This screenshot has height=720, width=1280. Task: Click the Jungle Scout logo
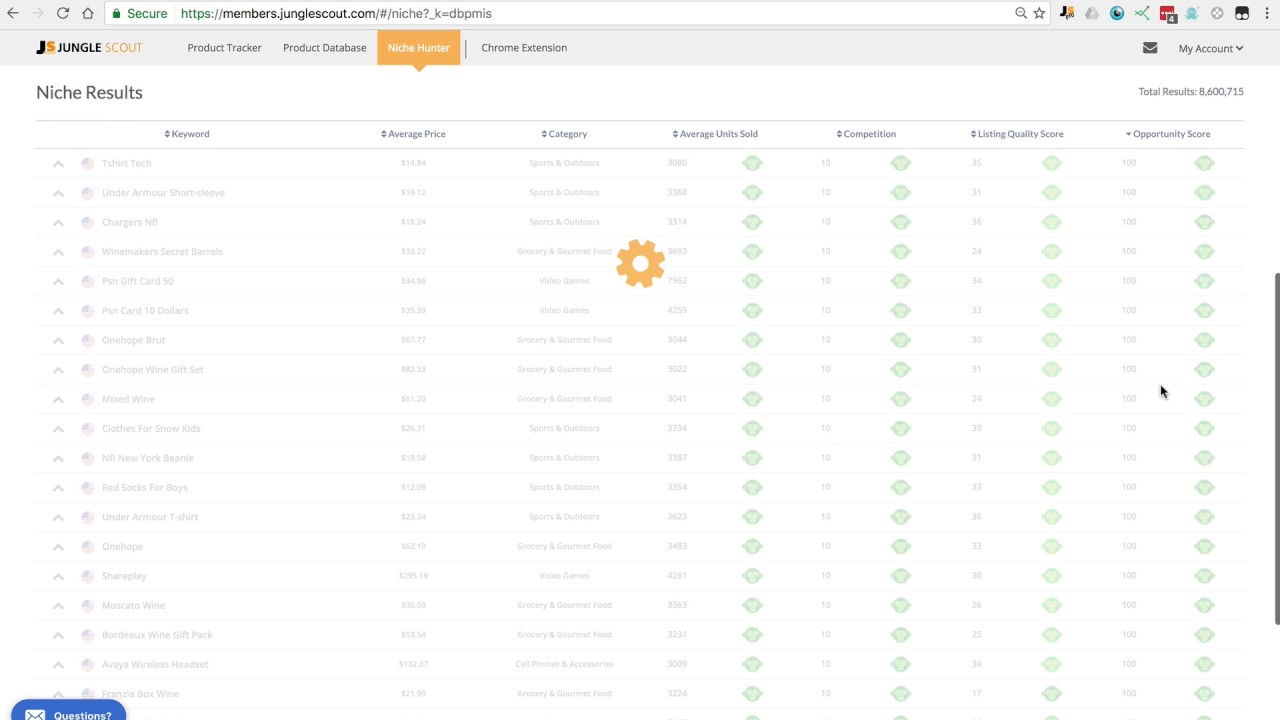coord(89,47)
